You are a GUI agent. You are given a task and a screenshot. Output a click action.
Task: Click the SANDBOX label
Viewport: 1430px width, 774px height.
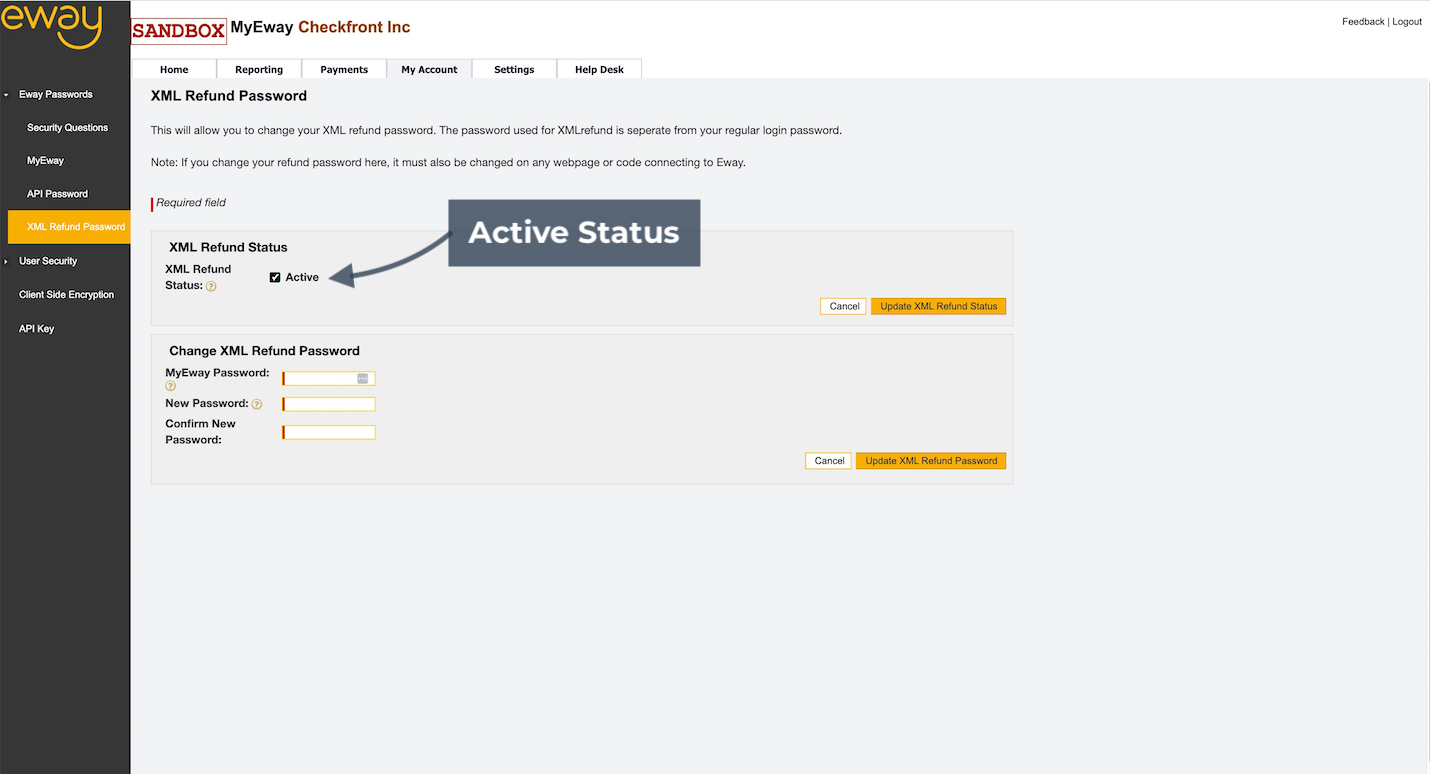(179, 31)
